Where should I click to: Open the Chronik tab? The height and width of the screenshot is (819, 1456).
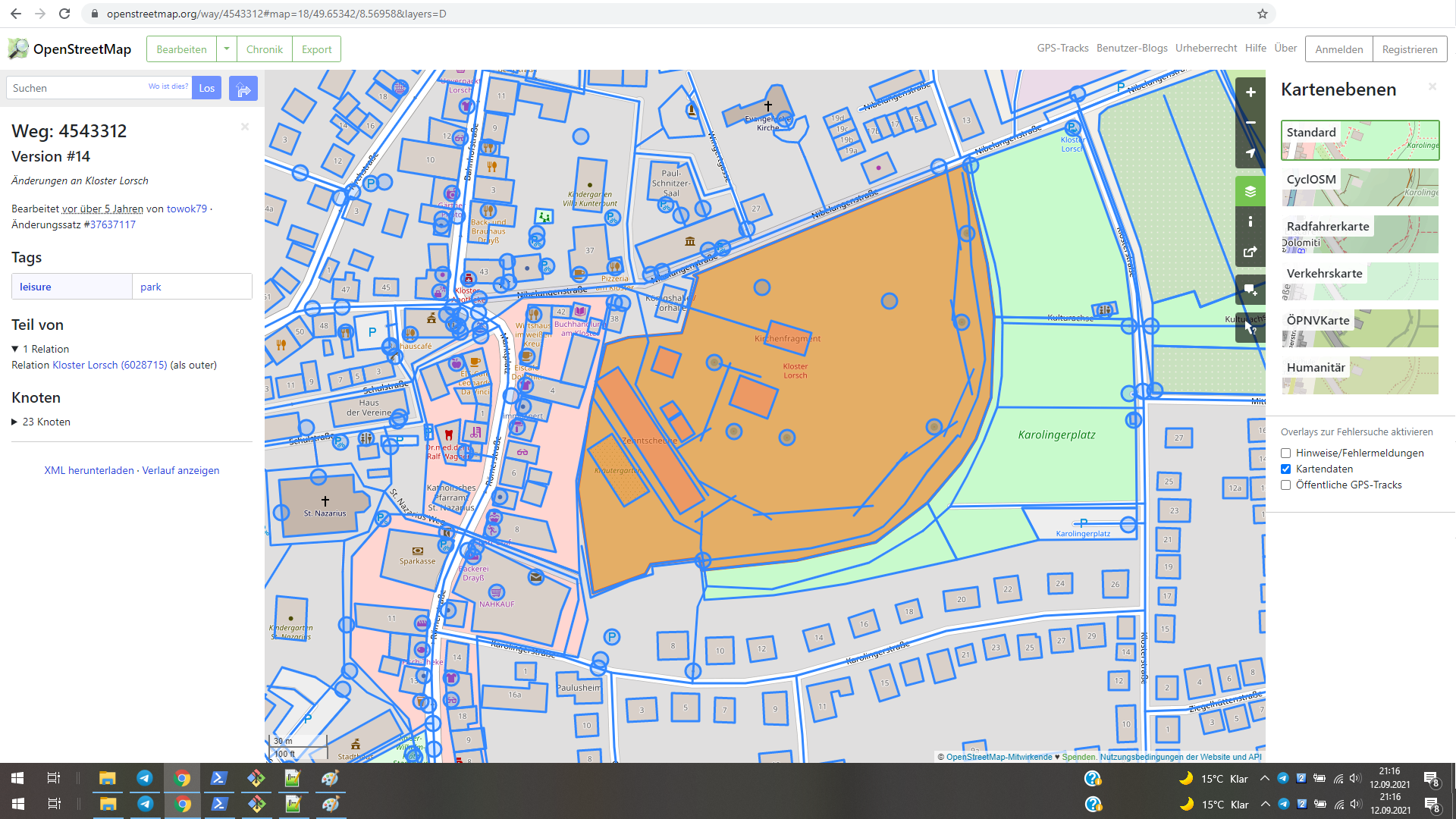click(264, 49)
